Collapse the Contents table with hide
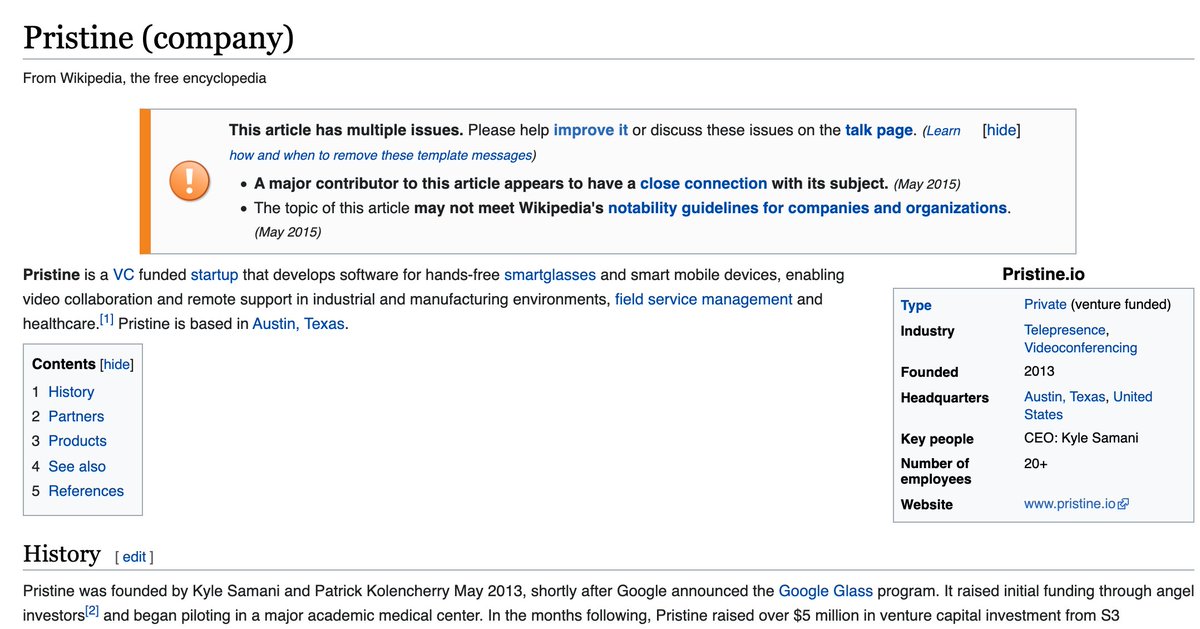 tap(117, 365)
